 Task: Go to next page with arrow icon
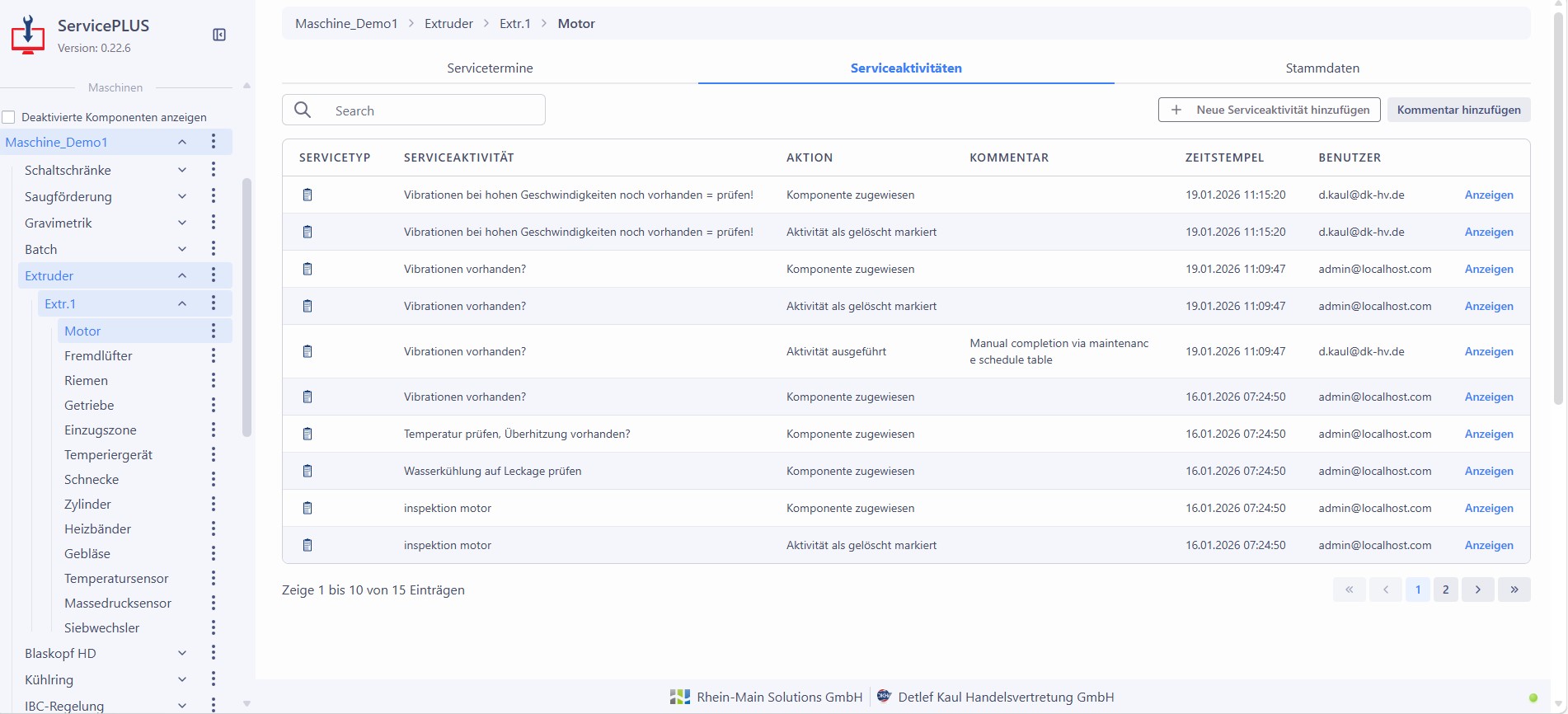(1477, 590)
